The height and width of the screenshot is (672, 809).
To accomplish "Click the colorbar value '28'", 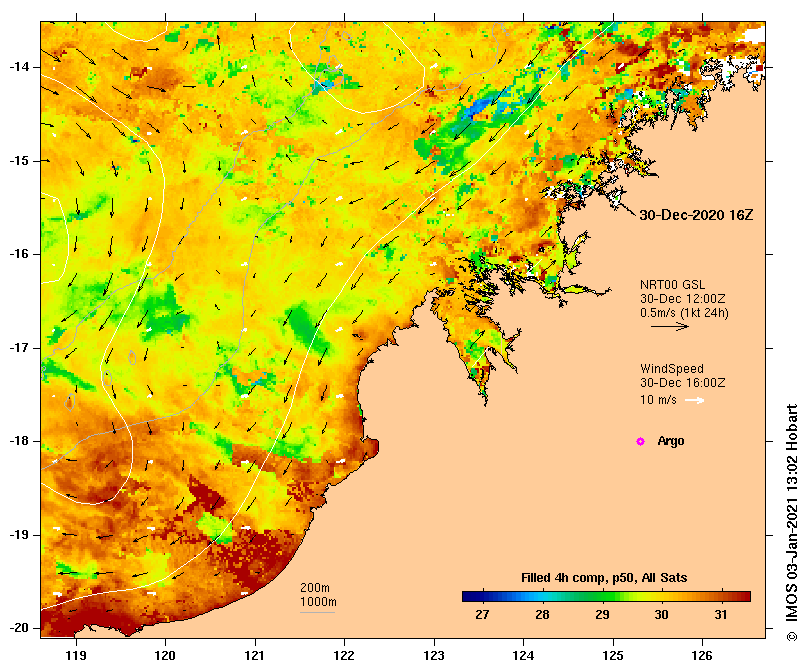I will pos(542,615).
